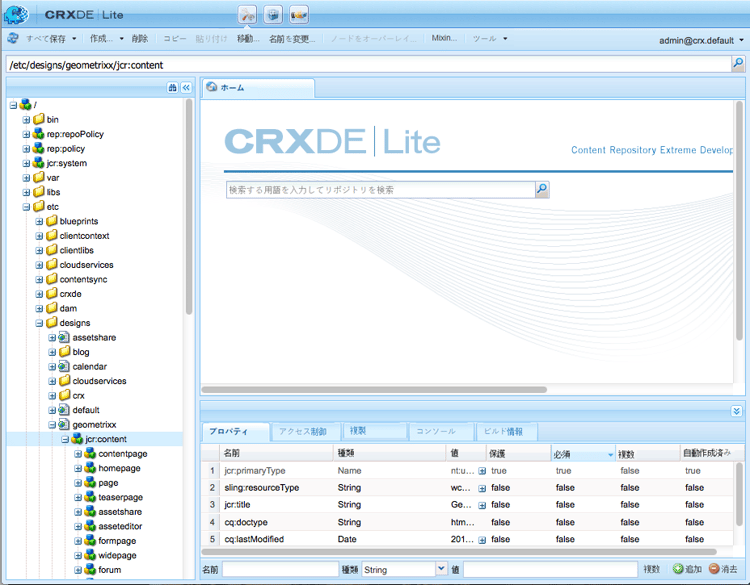Collapse the etc folder

tap(26, 207)
